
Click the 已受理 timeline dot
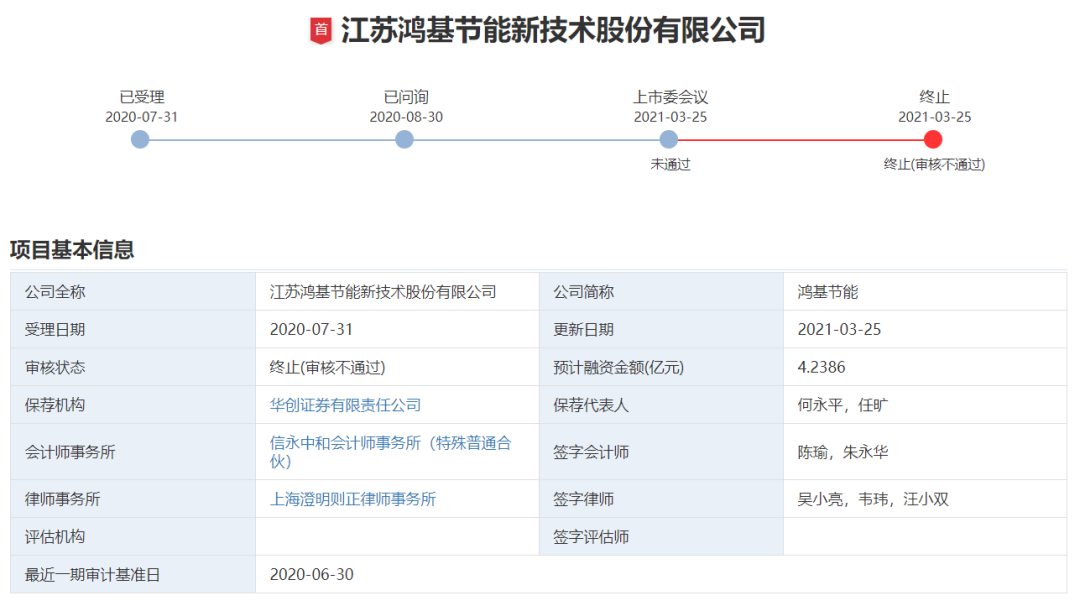[139, 140]
